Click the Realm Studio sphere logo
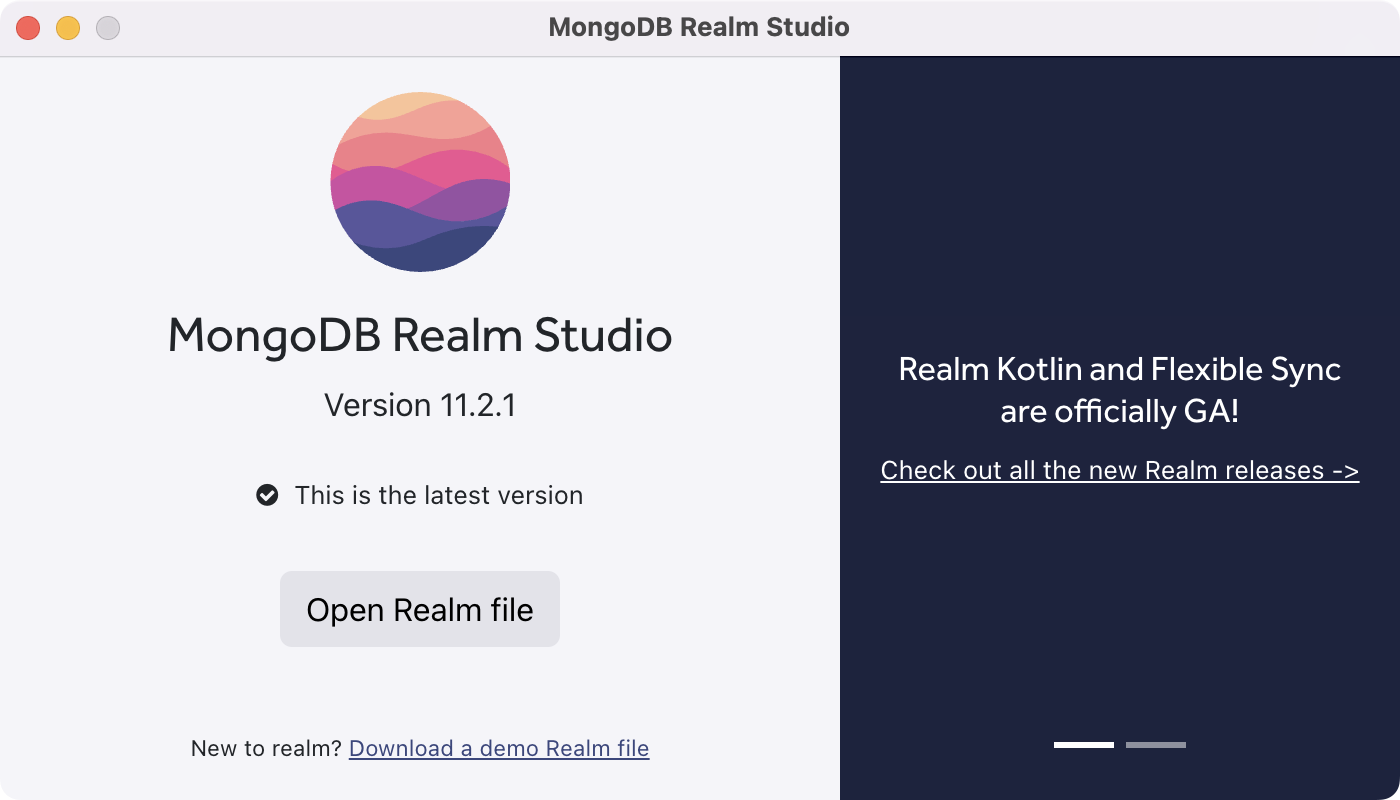1400x800 pixels. 420,182
